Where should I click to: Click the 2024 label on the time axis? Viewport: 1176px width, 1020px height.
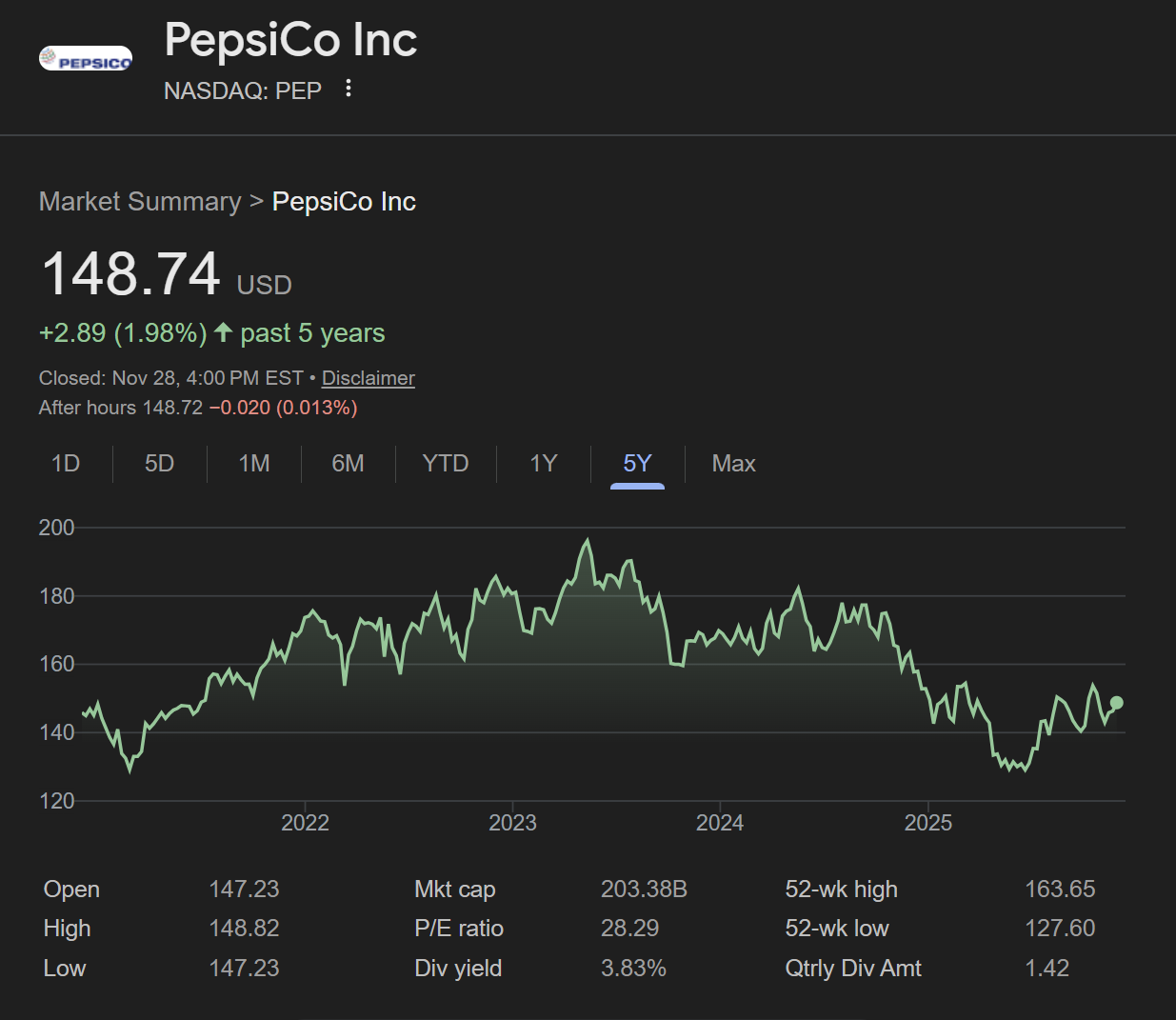720,823
